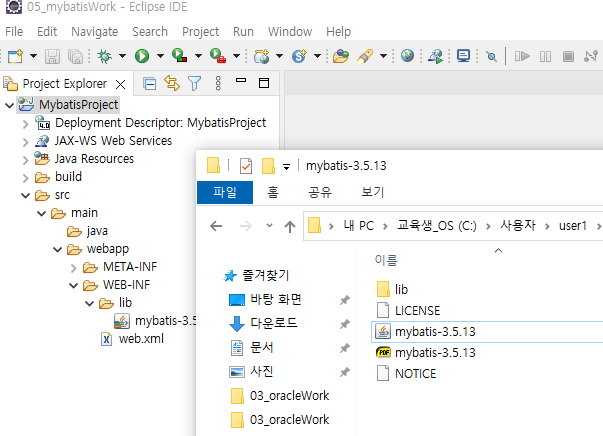Close the Project Explorer tab
Screen dimensions: 603x436
[120, 84]
